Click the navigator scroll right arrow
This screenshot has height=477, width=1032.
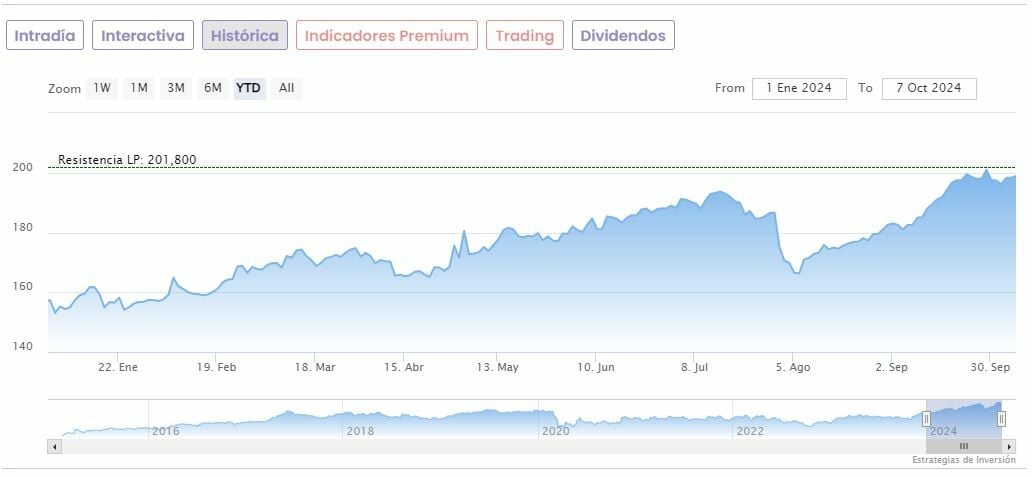pos(1010,447)
